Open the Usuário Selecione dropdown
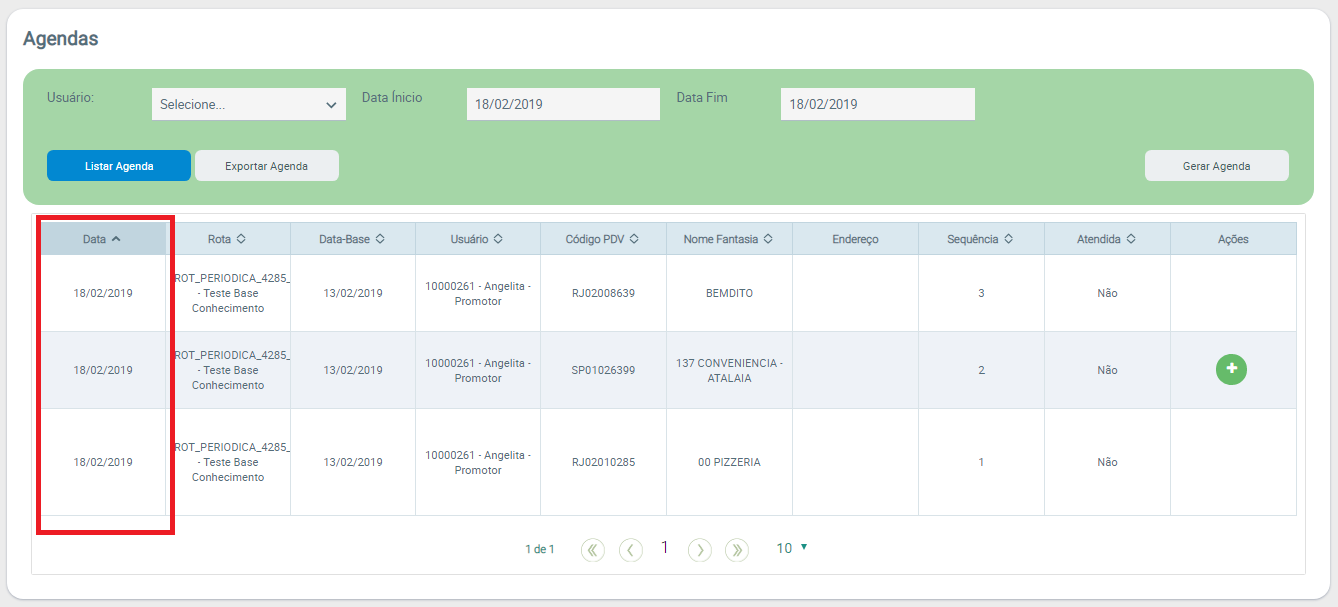This screenshot has height=607, width=1338. tap(248, 105)
